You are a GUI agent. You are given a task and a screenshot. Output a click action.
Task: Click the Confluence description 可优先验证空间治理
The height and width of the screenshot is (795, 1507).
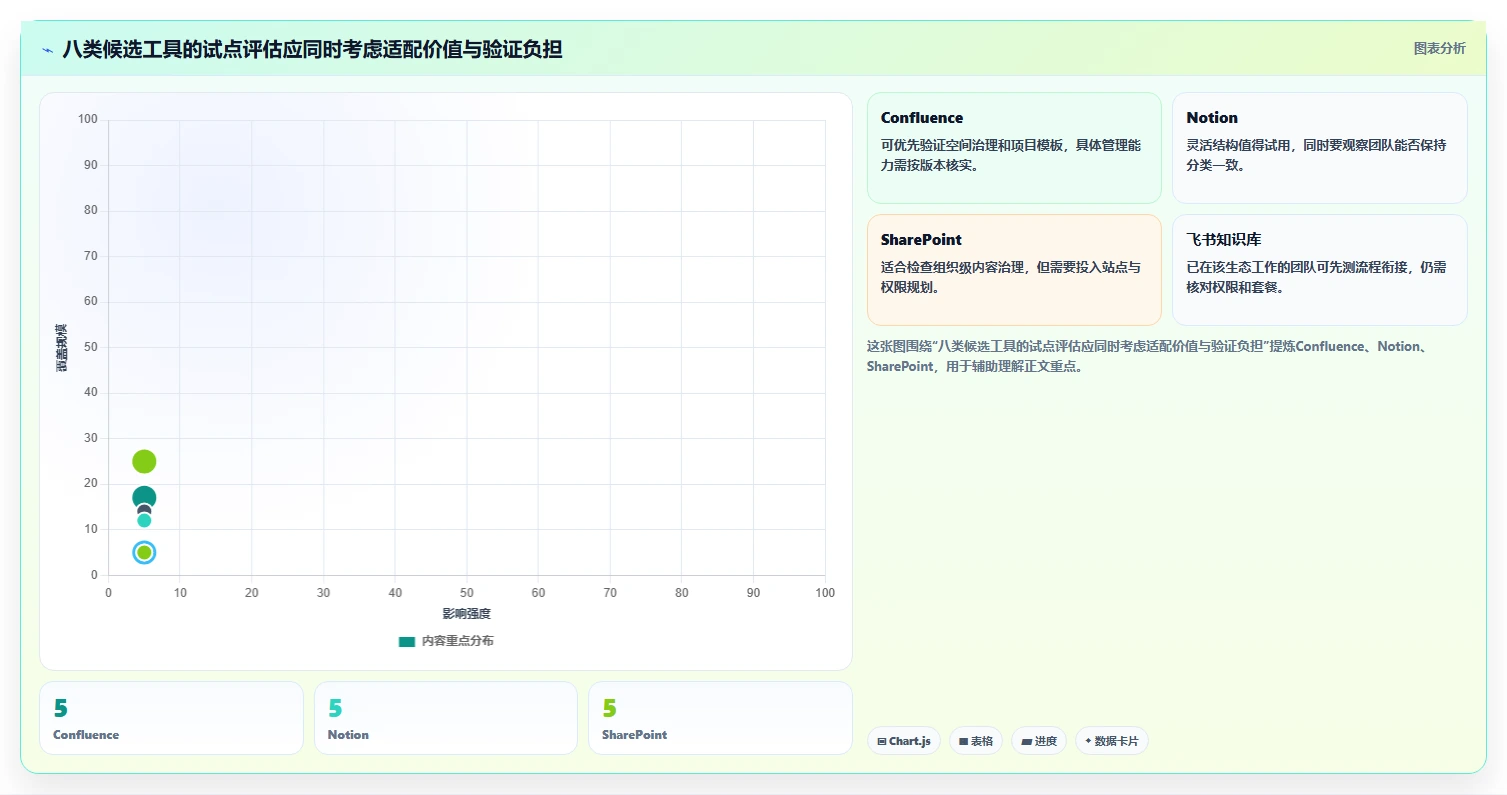pos(1011,155)
